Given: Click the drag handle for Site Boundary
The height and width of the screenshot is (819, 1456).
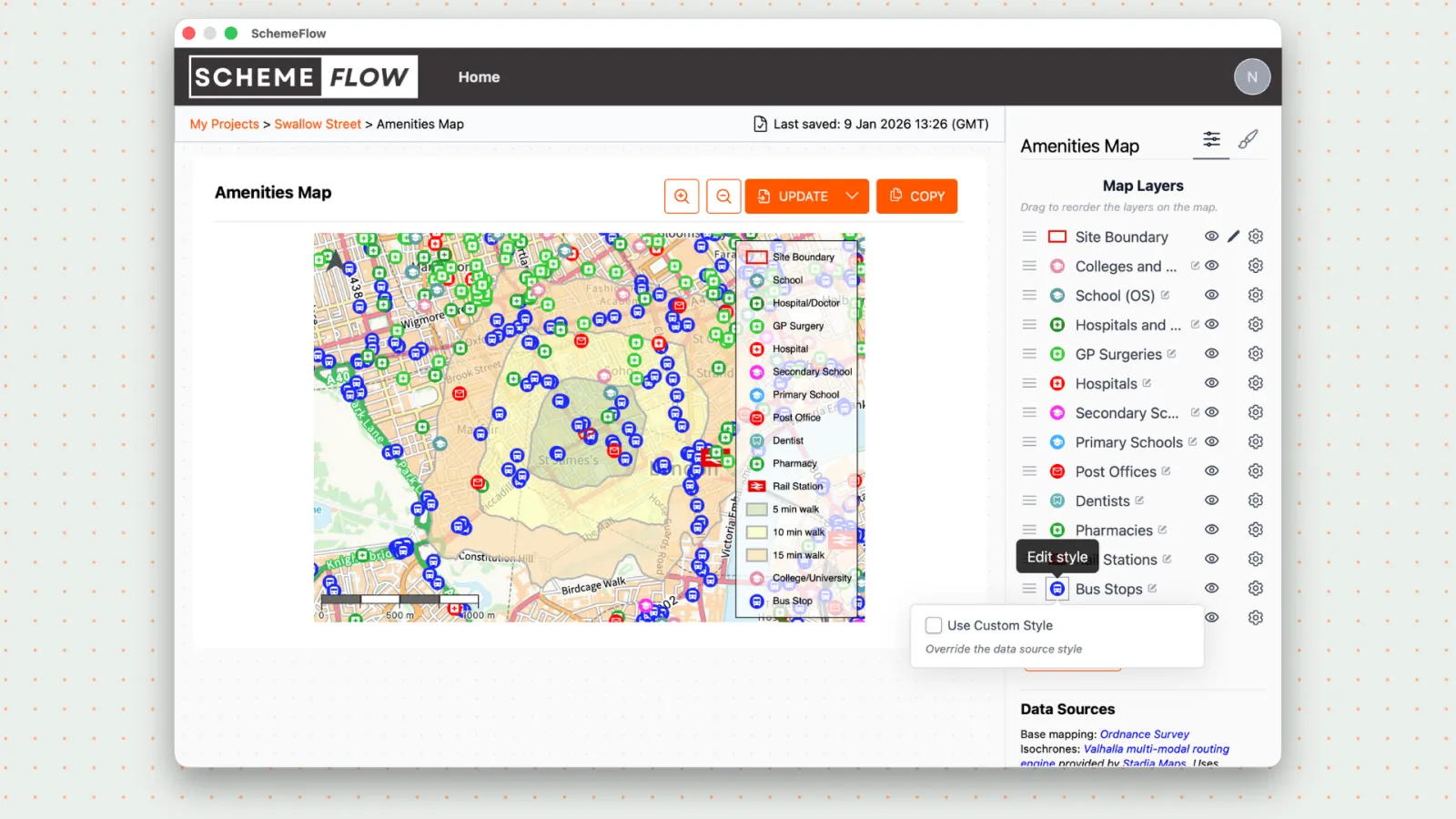Looking at the screenshot, I should [x=1029, y=237].
